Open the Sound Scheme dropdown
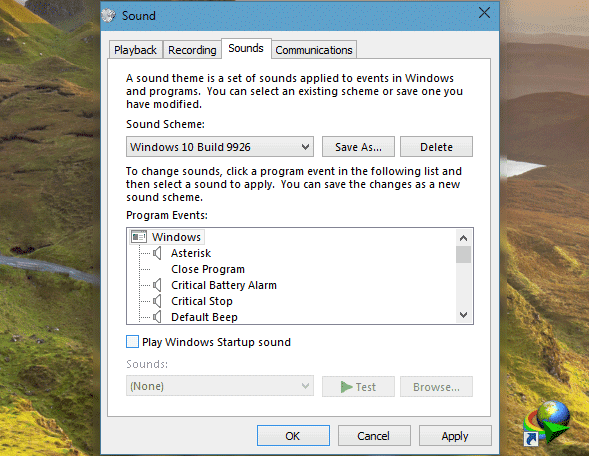589x456 pixels. (220, 146)
